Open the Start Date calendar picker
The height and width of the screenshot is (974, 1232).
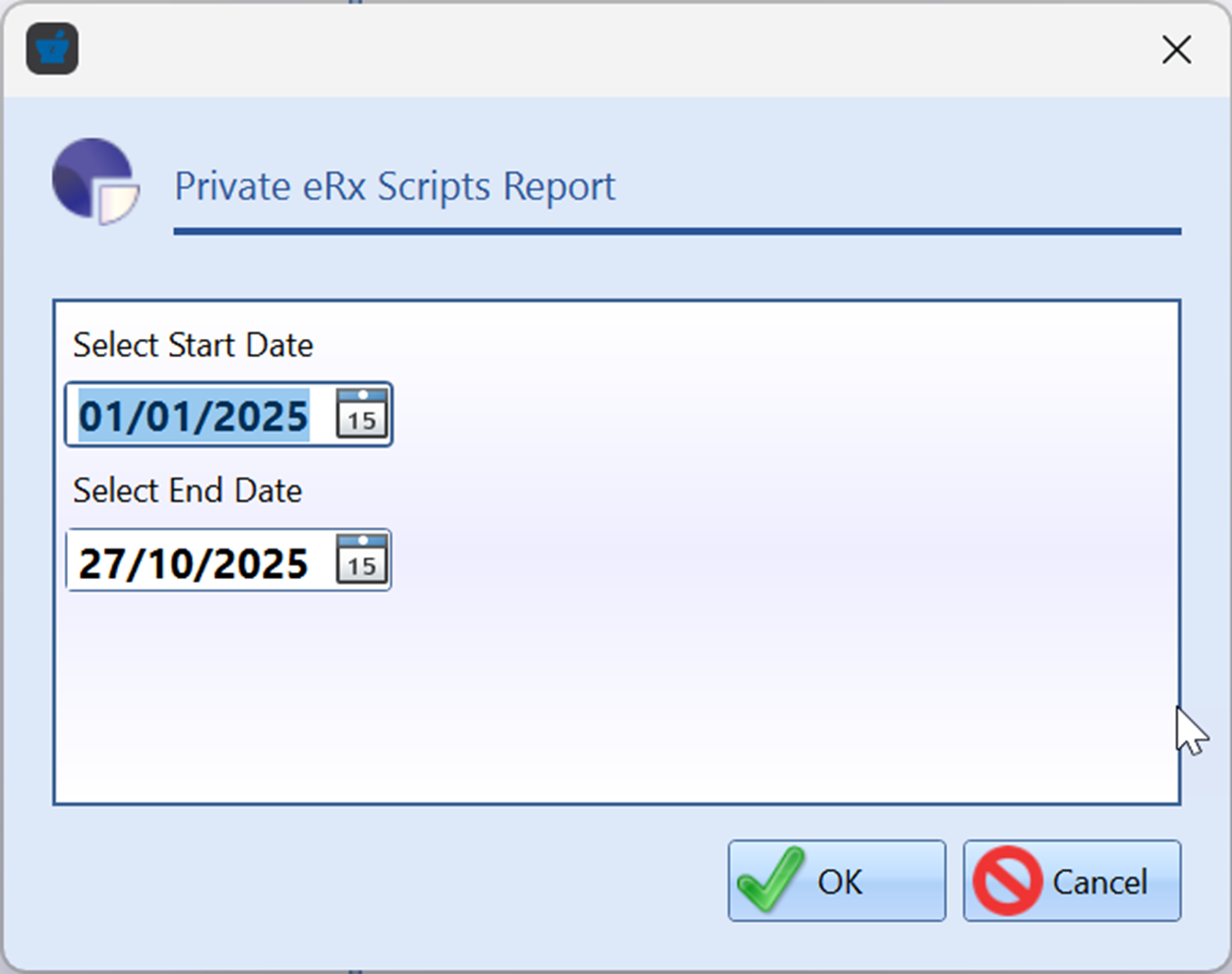(x=362, y=414)
